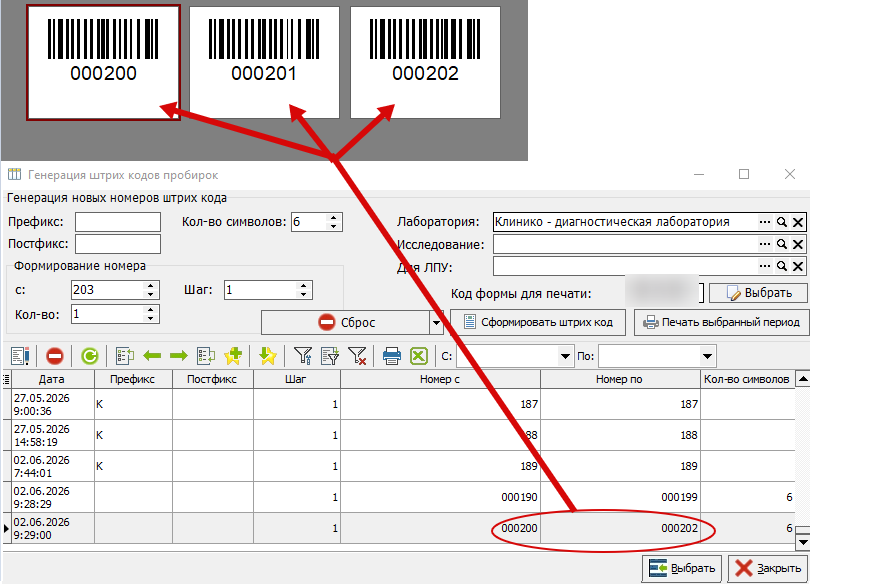This screenshot has height=584, width=880.
Task: Click the green refresh icon
Action: 90,356
